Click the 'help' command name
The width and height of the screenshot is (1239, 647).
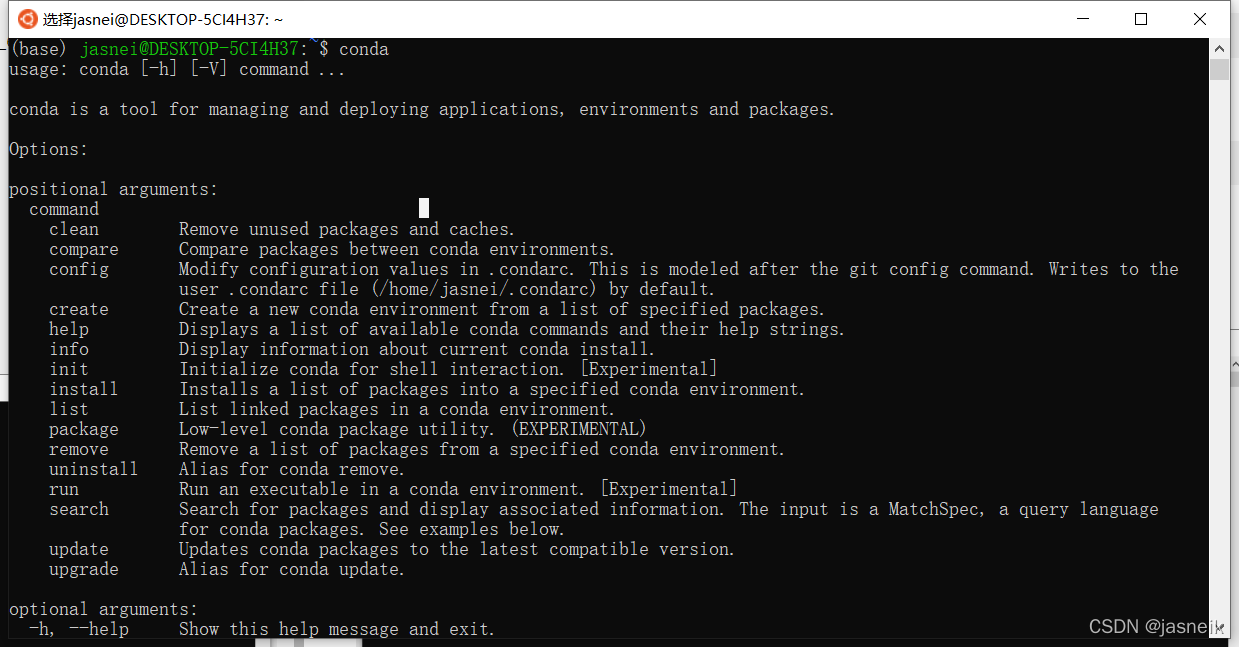tap(69, 329)
